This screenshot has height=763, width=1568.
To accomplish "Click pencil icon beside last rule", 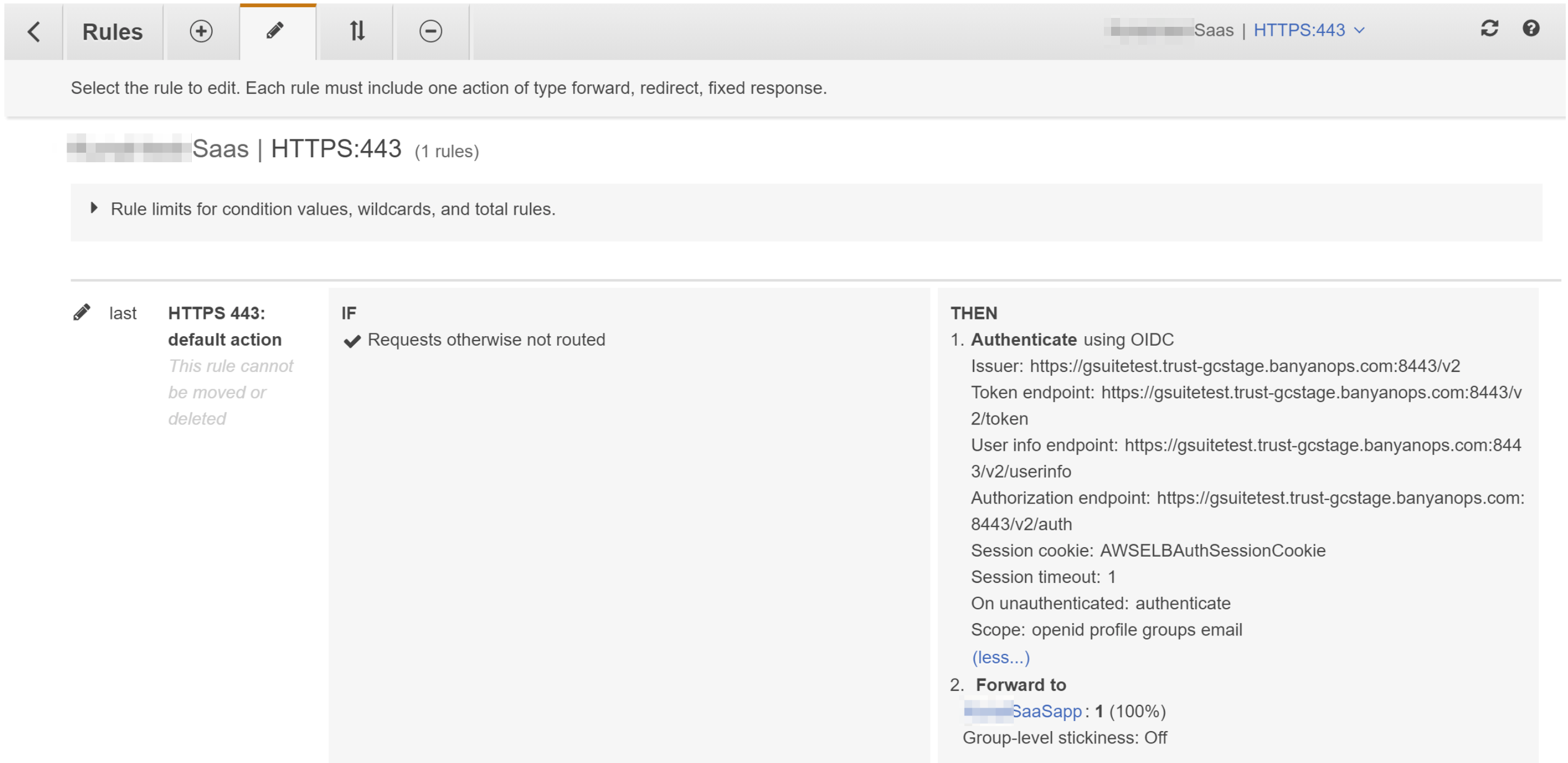I will [82, 312].
